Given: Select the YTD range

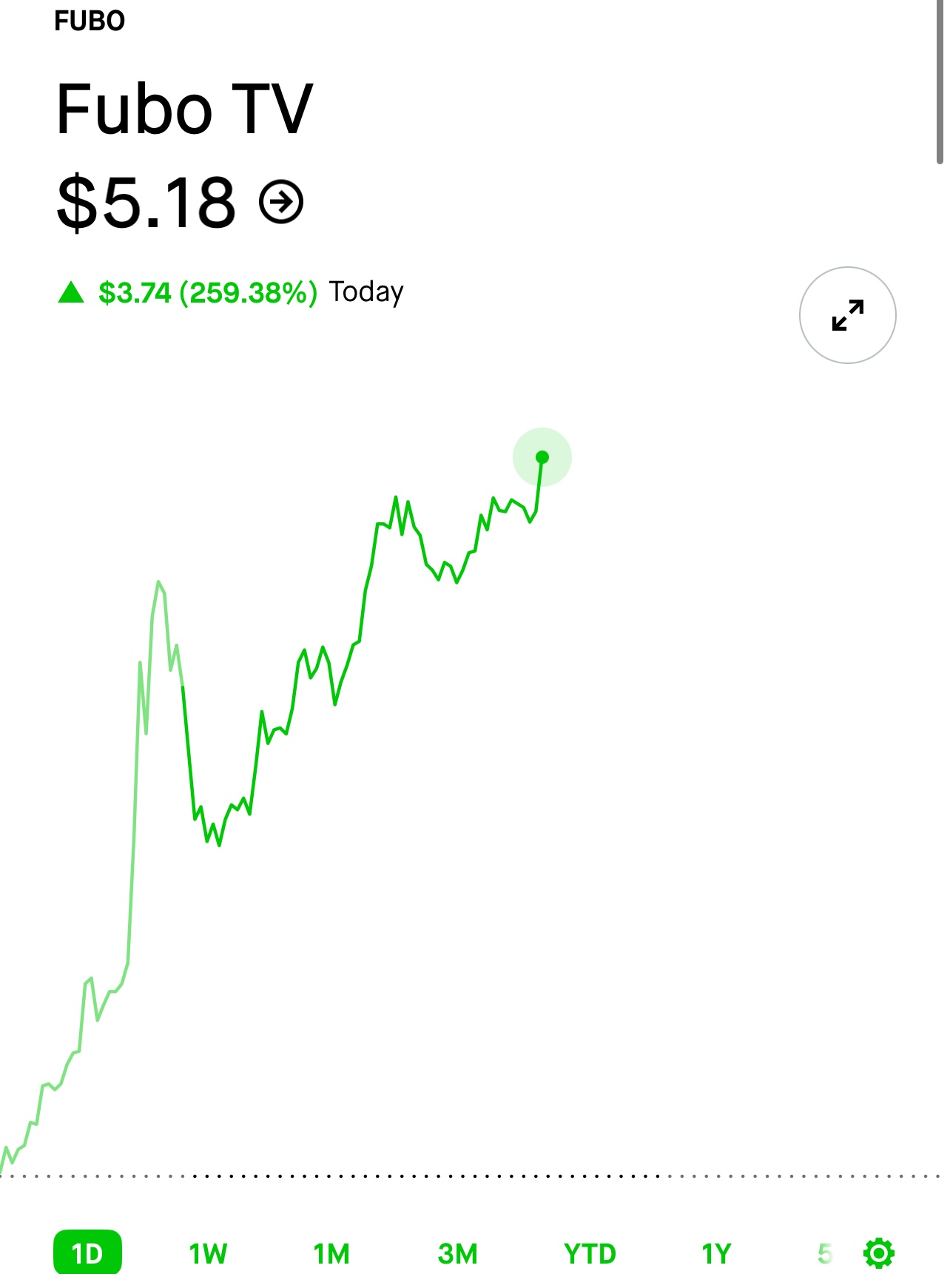Looking at the screenshot, I should 590,1253.
